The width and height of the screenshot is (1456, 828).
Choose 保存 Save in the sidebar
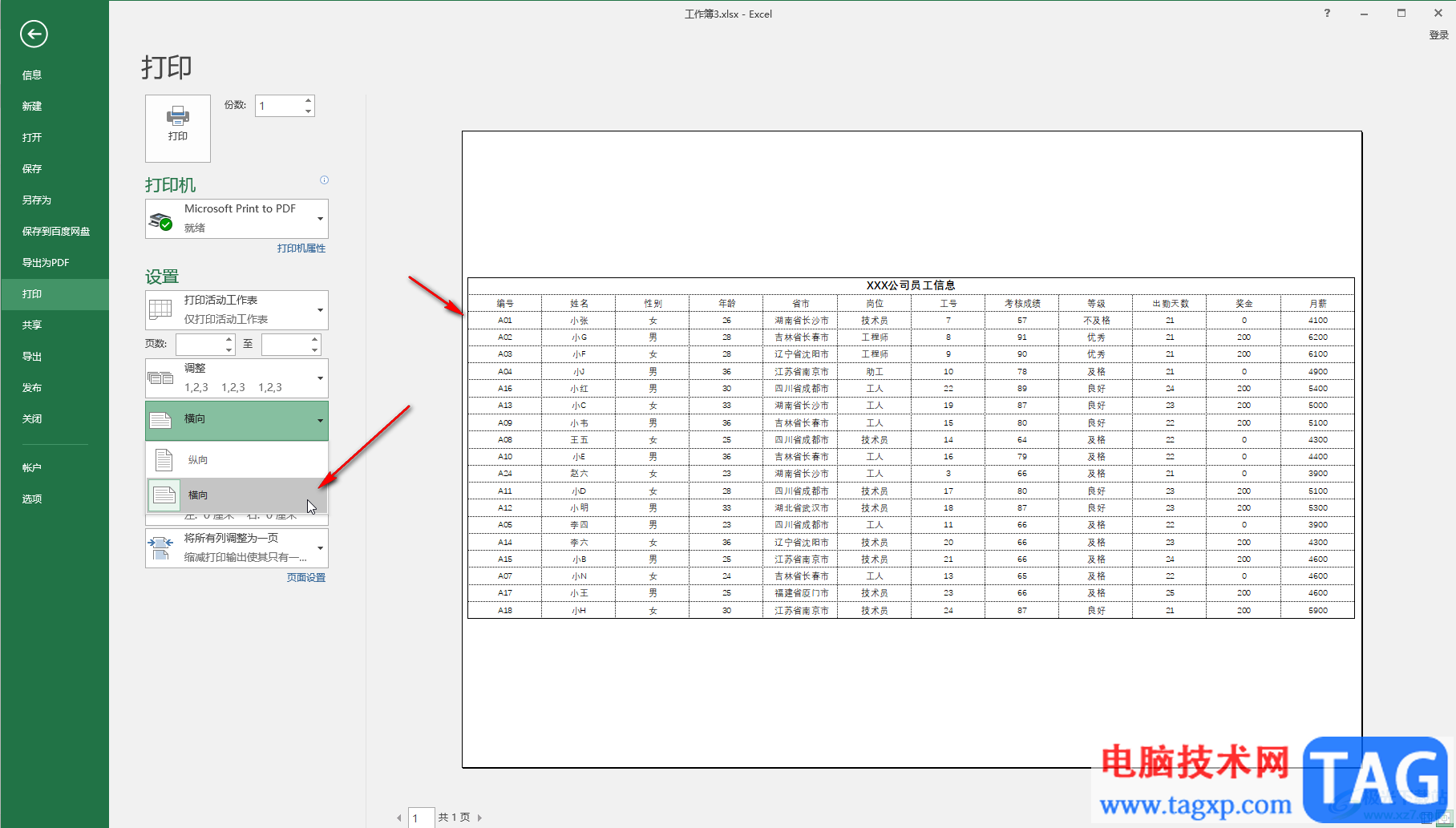[x=55, y=168]
